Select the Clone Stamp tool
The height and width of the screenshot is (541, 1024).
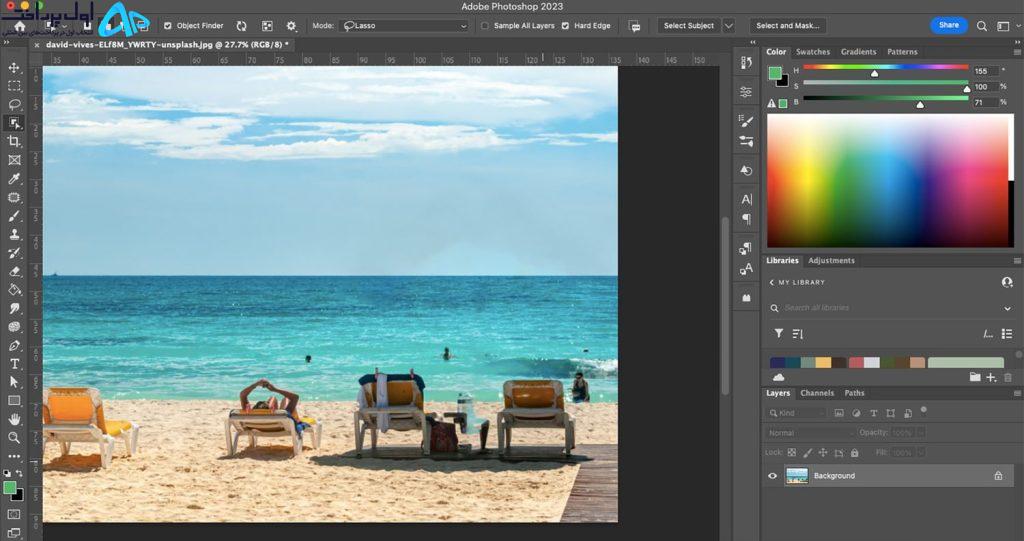click(x=14, y=234)
